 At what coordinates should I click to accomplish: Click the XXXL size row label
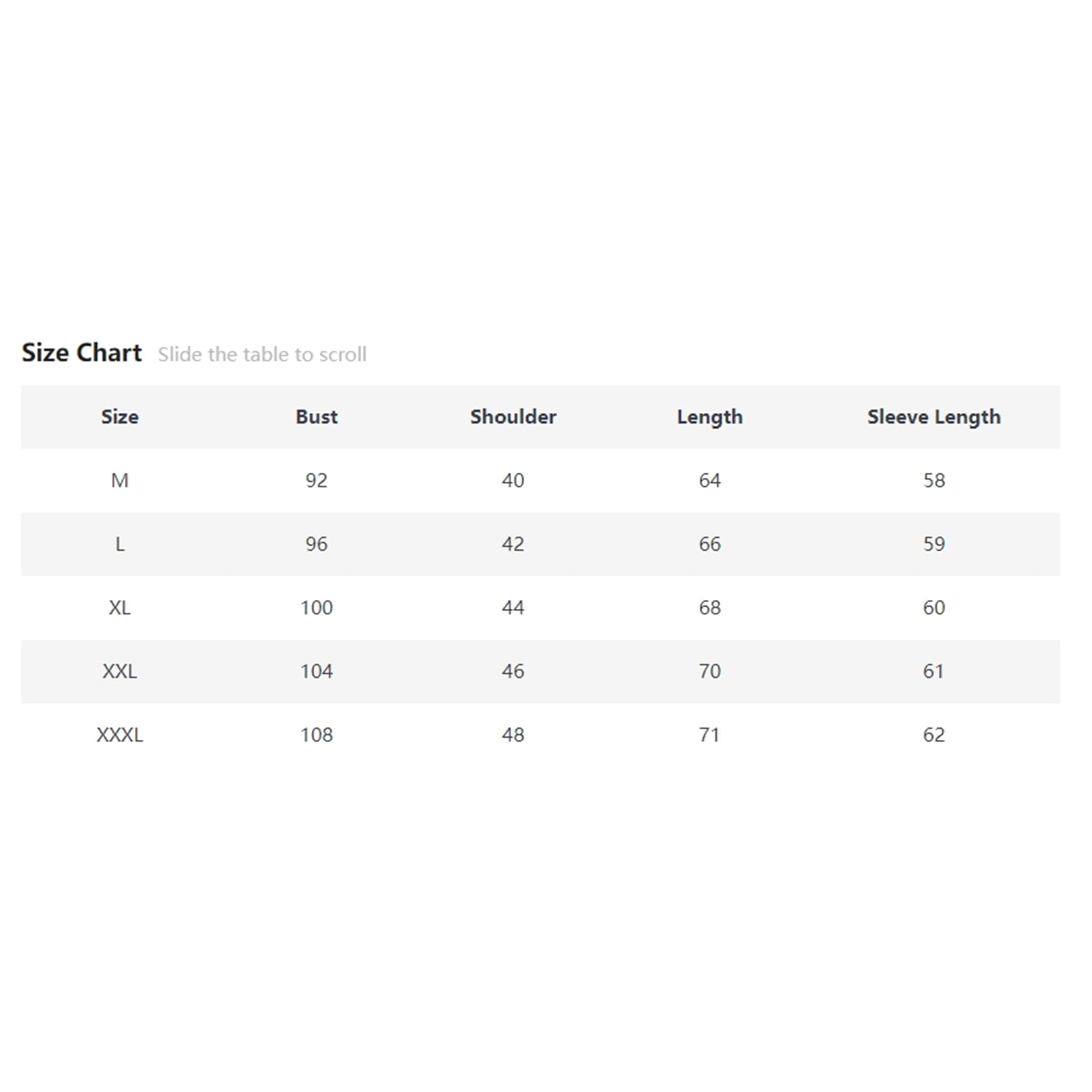pyautogui.click(x=119, y=734)
